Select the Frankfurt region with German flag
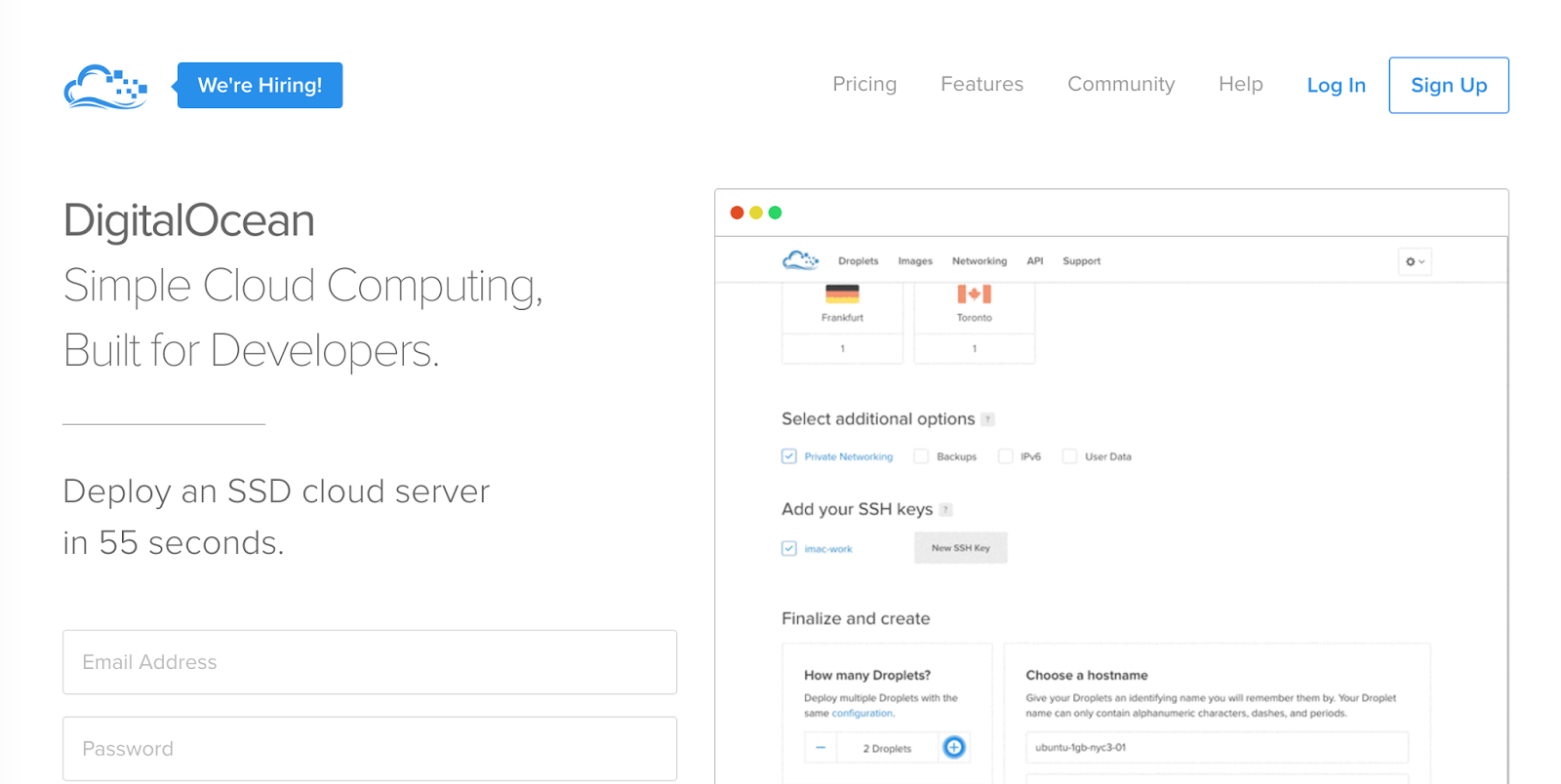The height and width of the screenshot is (784, 1561). pos(842,307)
